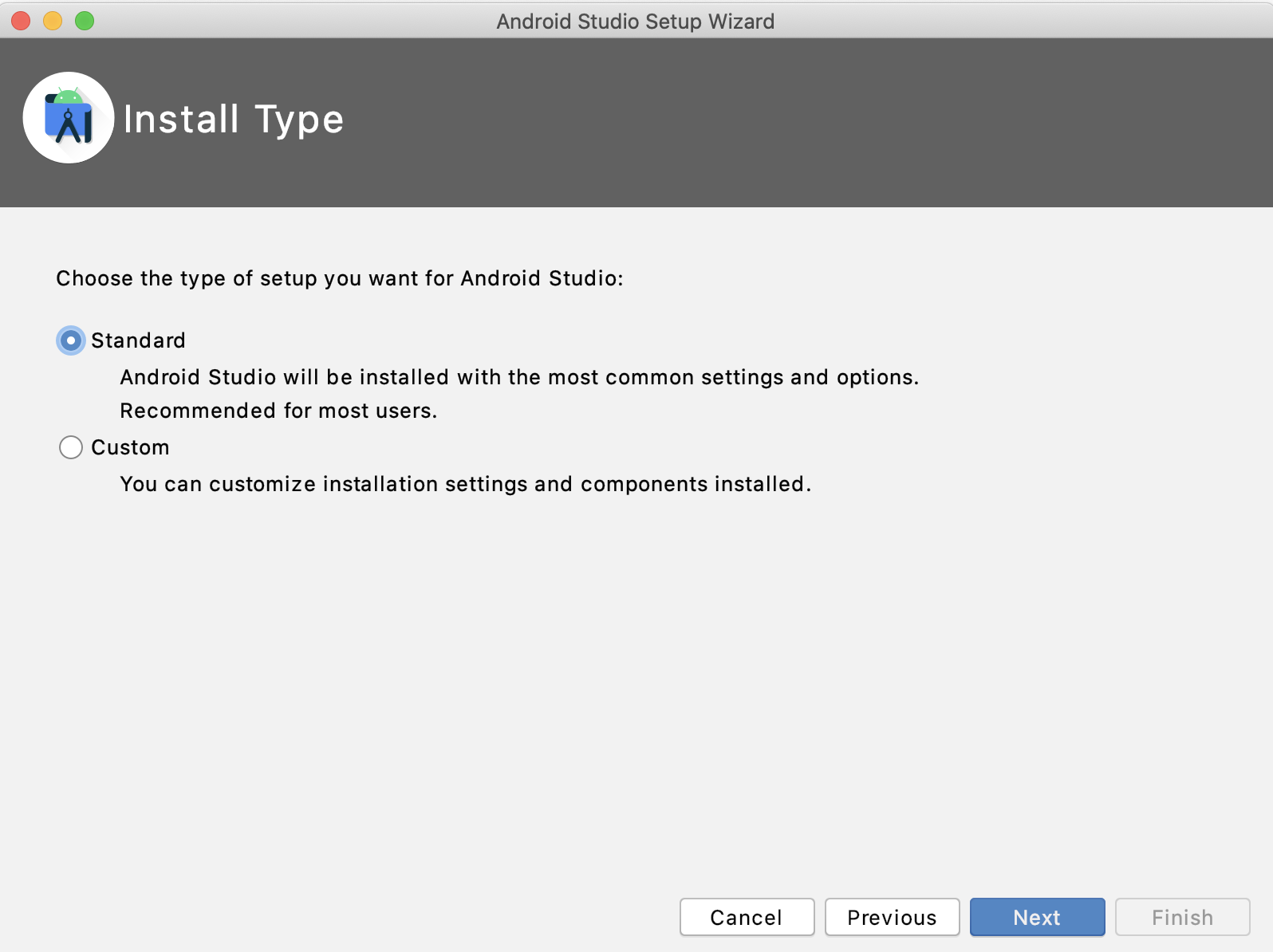Click 'Choose the type of setup' prompt text

pos(340,278)
